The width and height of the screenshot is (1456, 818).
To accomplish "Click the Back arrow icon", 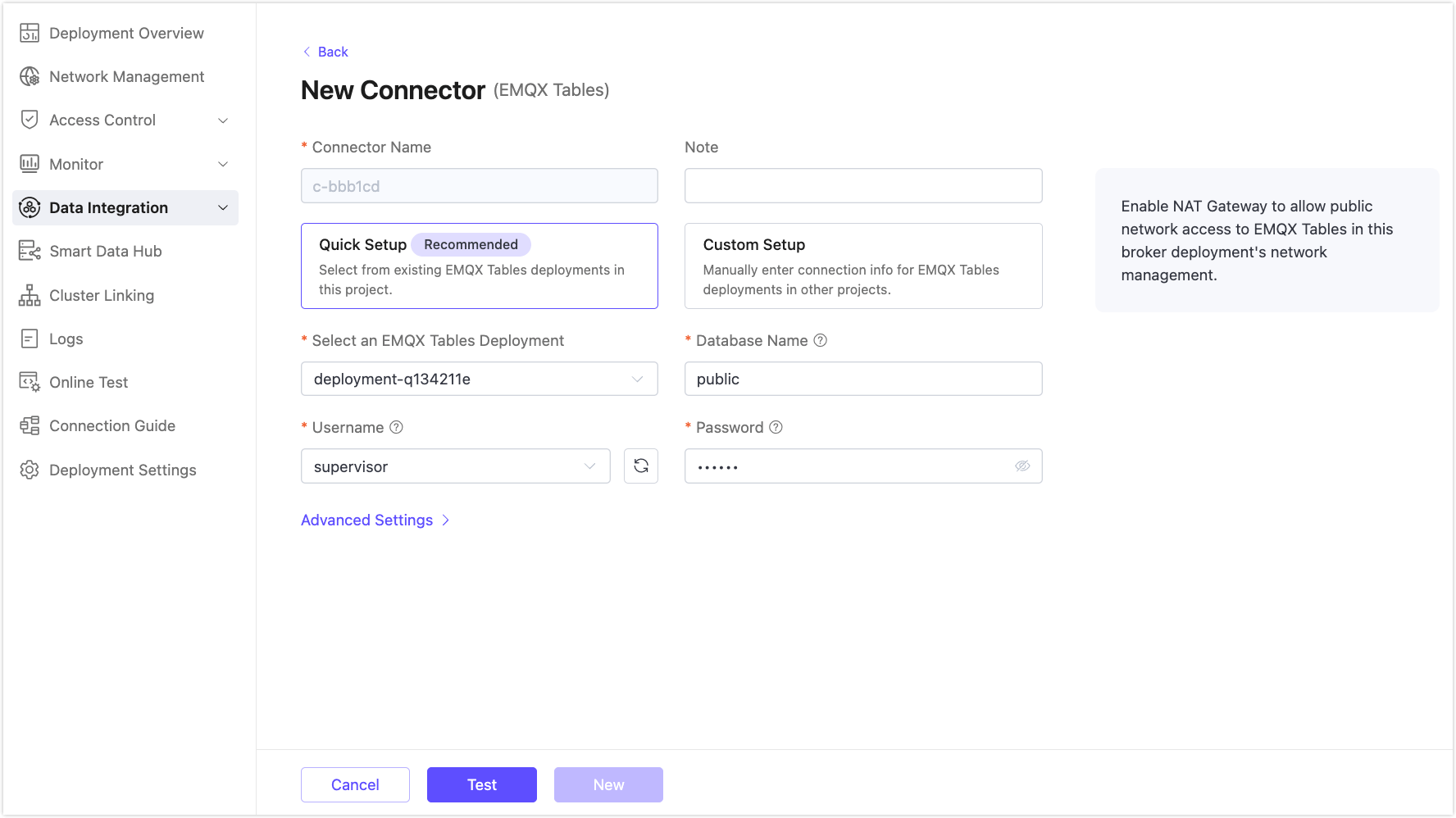I will [307, 52].
